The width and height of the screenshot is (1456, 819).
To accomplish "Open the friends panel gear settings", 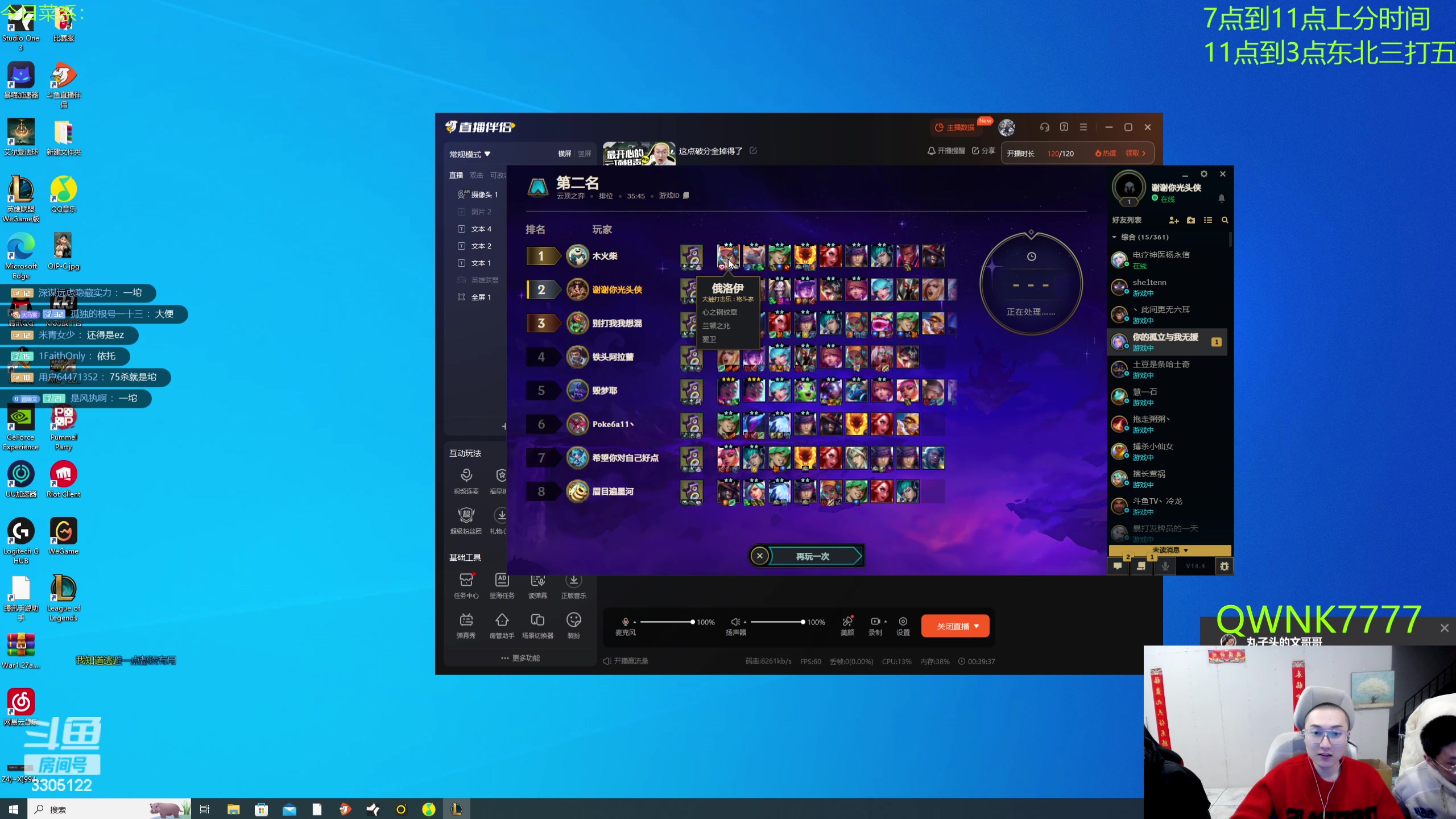I will (1204, 174).
